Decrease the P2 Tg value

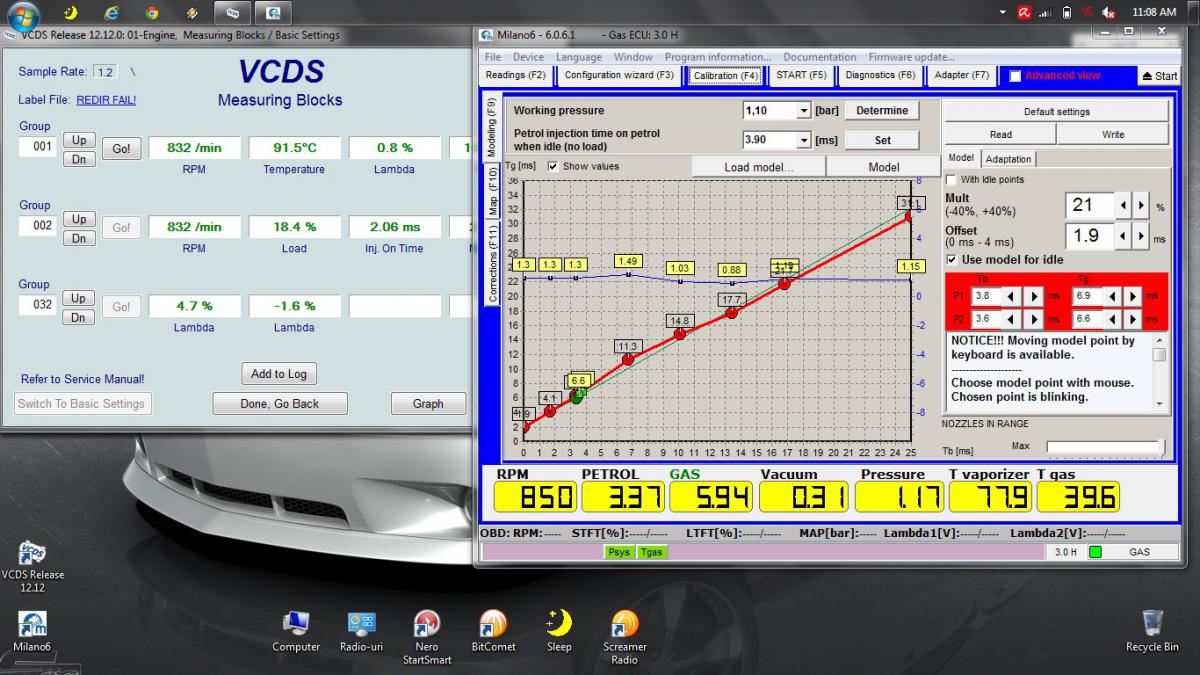coord(1113,319)
